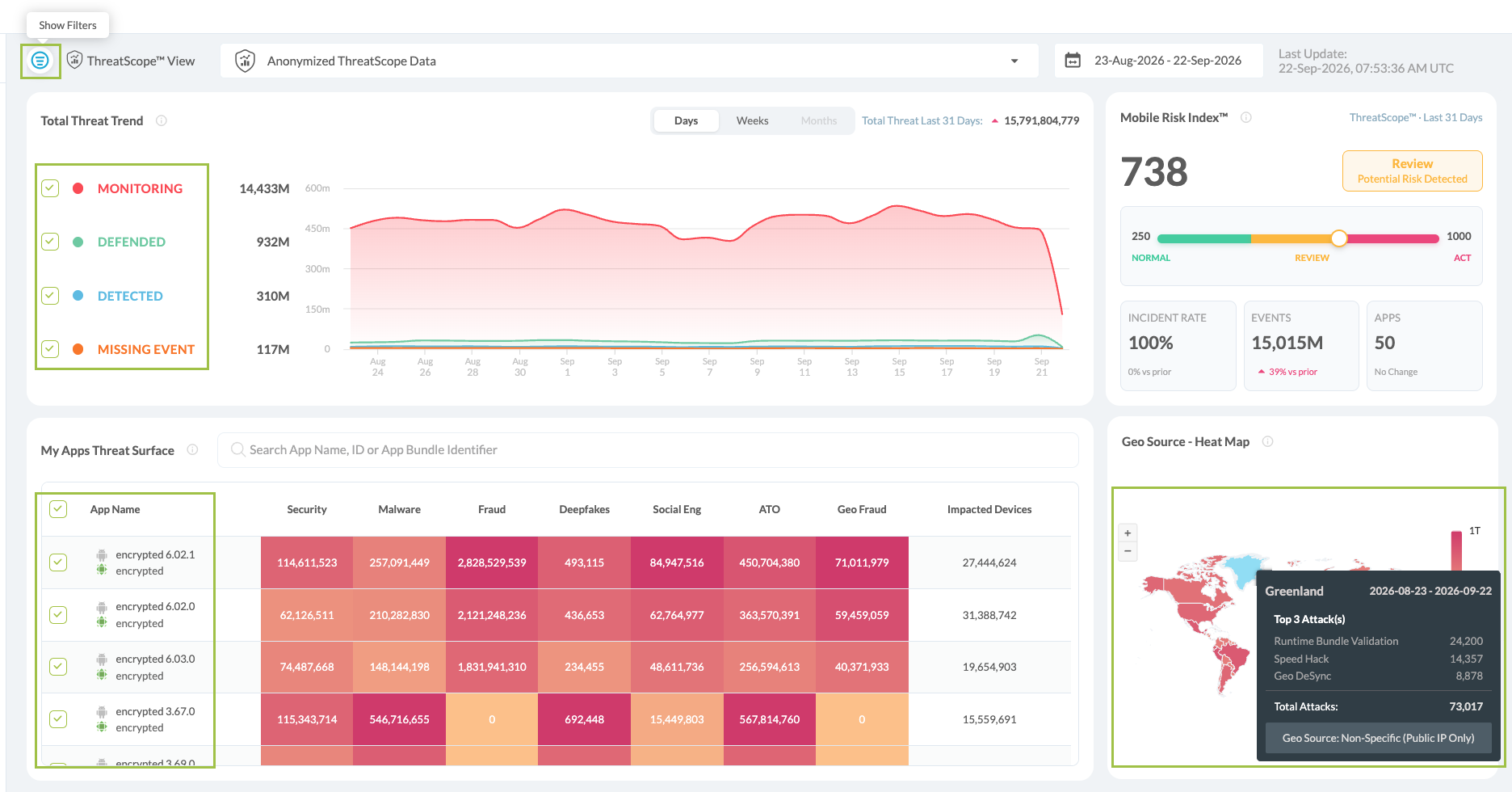
Task: Click Impacted Devices value 31,388,742
Action: coord(989,615)
